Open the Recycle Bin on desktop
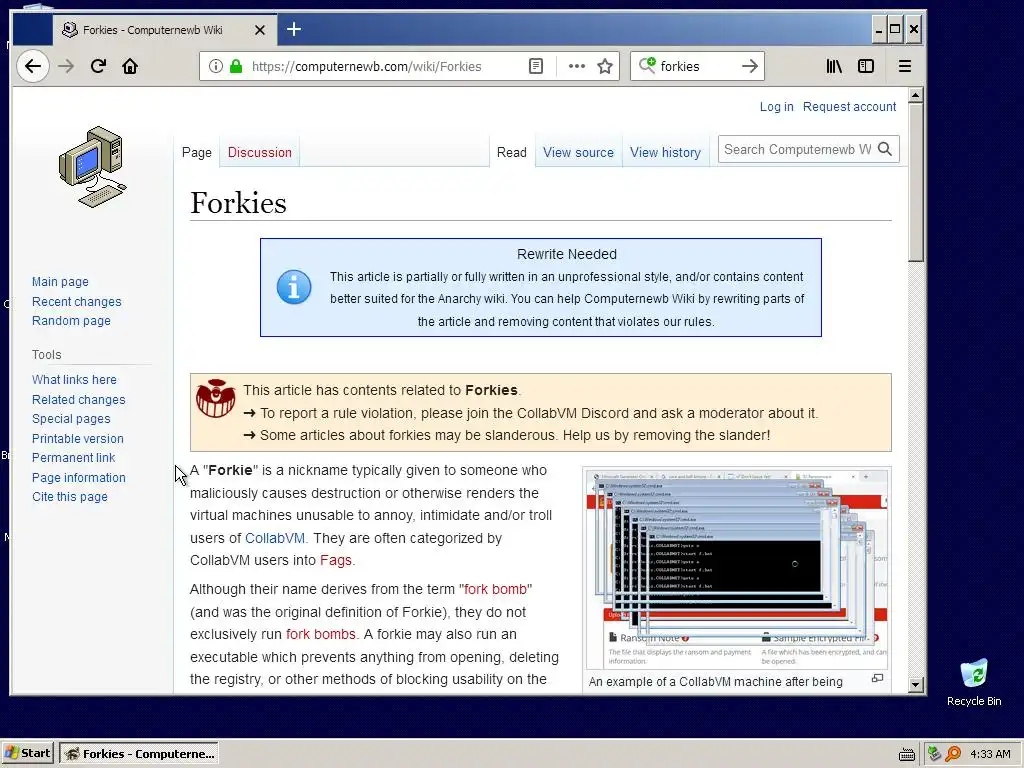This screenshot has width=1024, height=768. [974, 682]
